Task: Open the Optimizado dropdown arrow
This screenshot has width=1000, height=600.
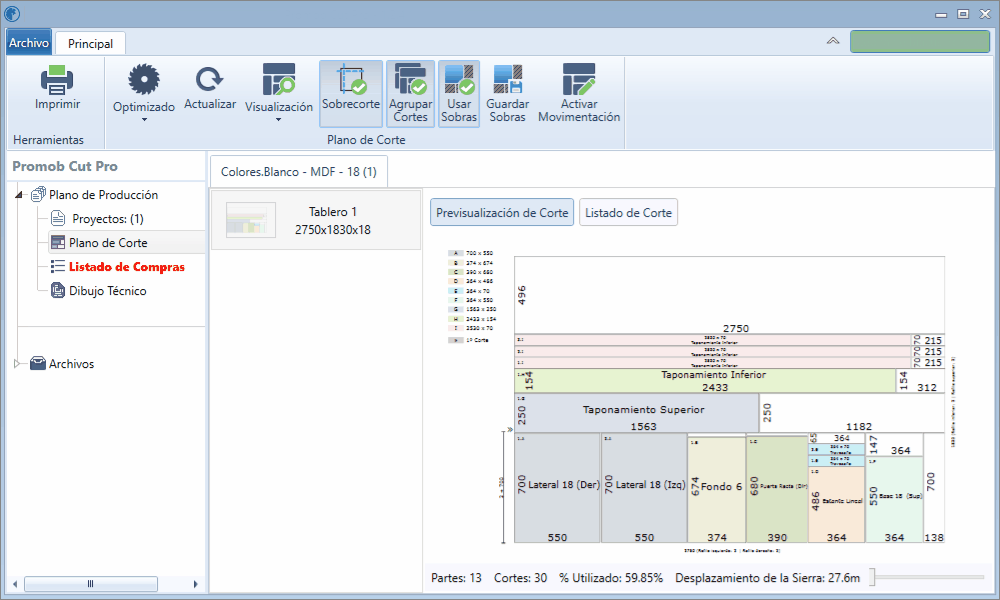Action: click(144, 119)
